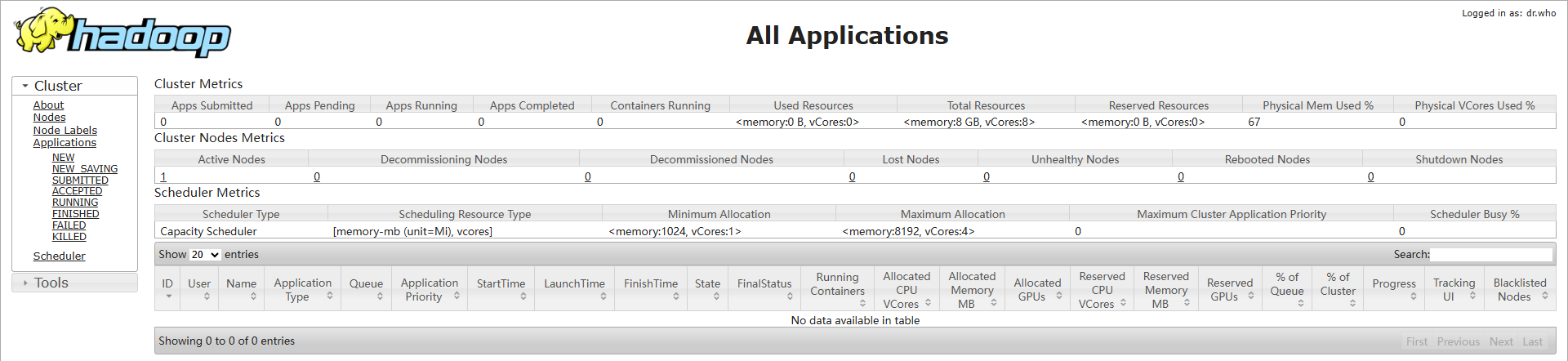Select the 'Showing 0 to 0 of 0 entries' text
The image size is (1568, 361).
click(x=227, y=341)
